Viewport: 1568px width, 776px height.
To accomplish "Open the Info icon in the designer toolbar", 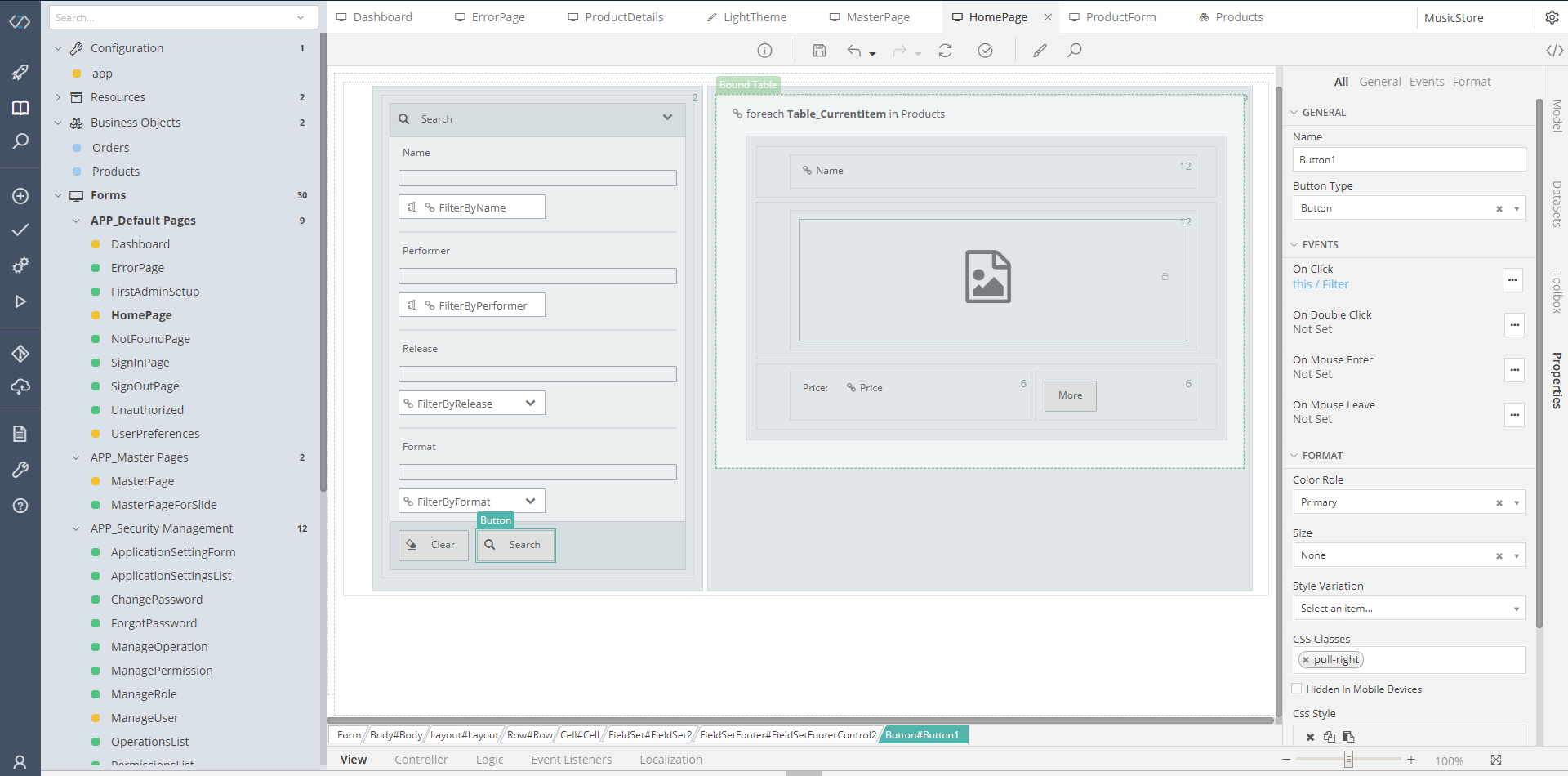I will click(764, 50).
